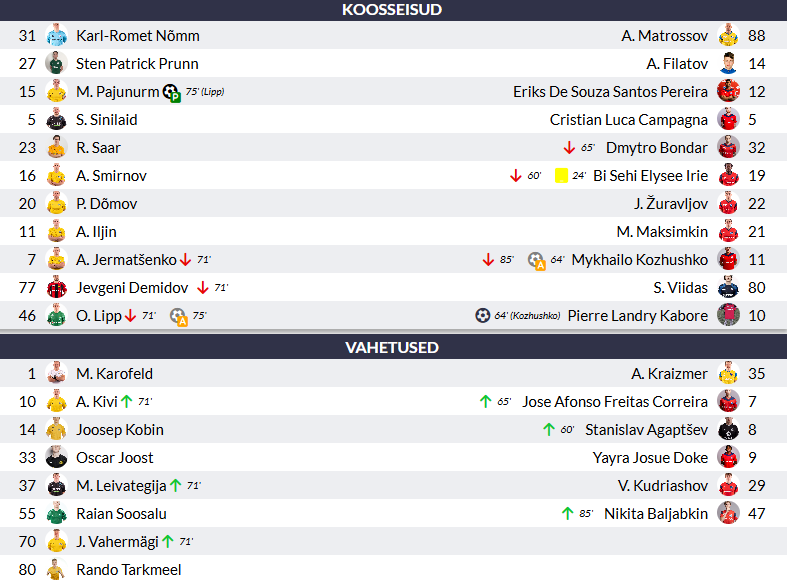787x583 pixels.
Task: Click the VAHETUSED section header
Action: (394, 347)
